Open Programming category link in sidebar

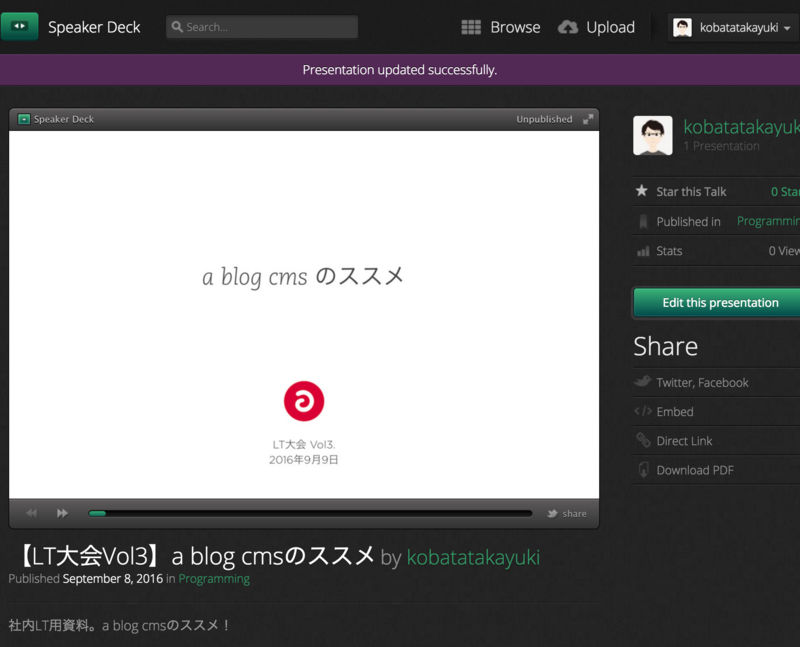(768, 221)
